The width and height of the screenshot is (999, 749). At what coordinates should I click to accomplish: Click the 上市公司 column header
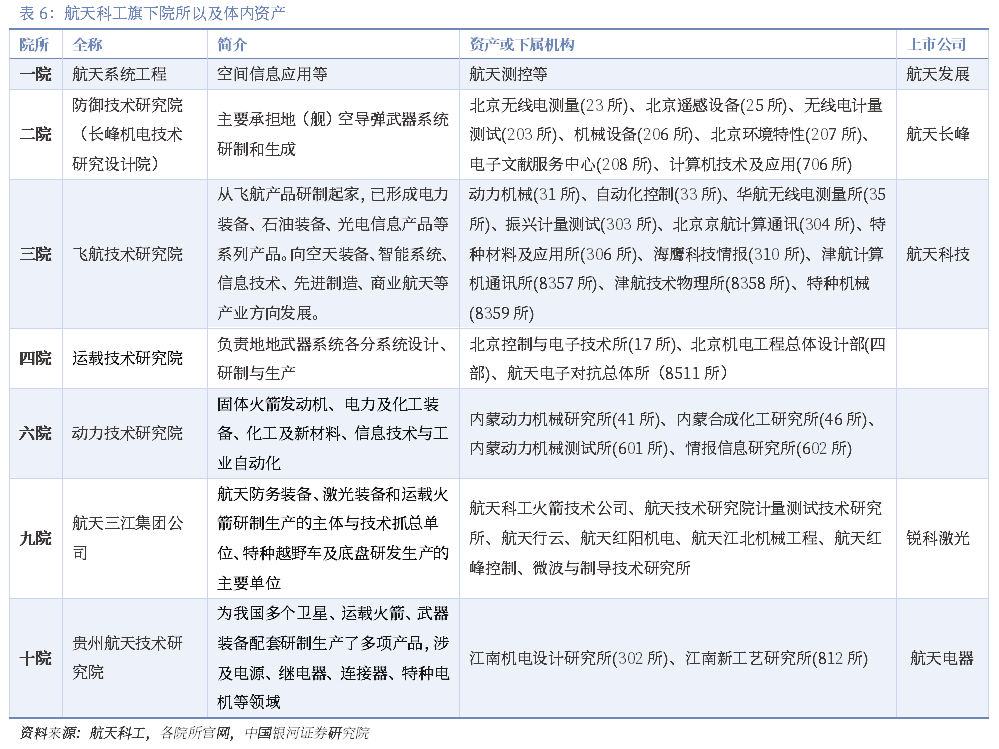click(937, 45)
